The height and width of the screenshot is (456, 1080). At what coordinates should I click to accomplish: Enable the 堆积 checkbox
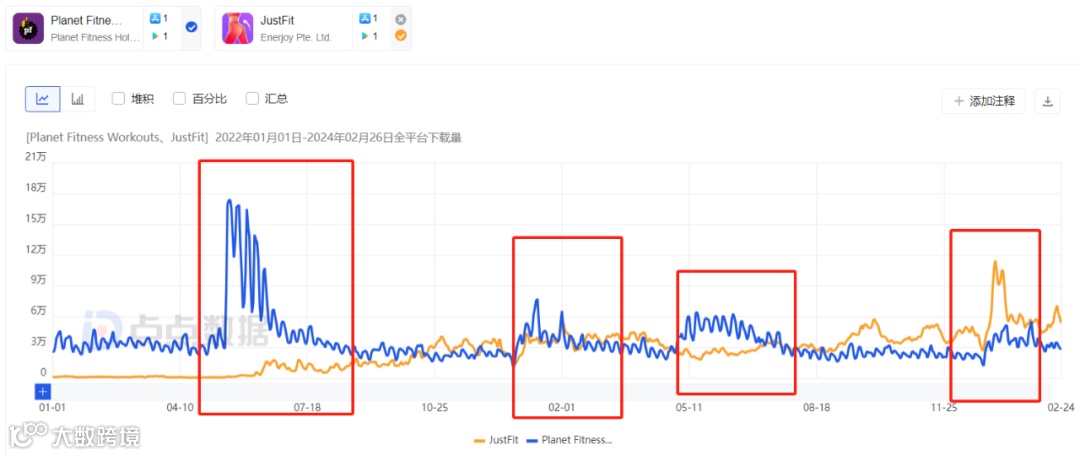tap(118, 99)
